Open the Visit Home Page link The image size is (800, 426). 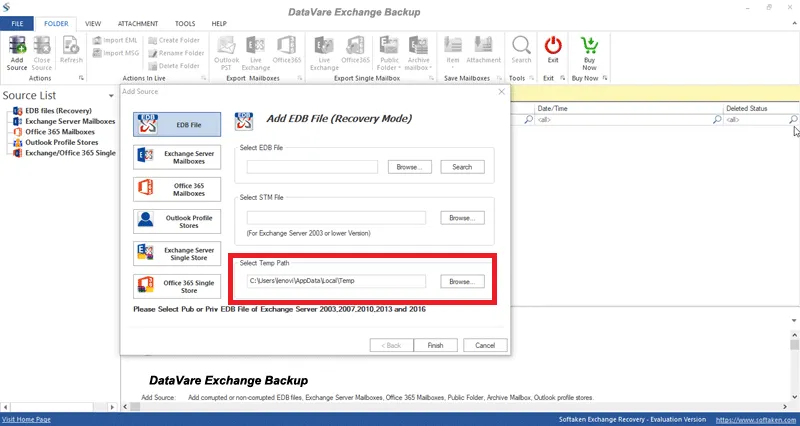coord(26,419)
